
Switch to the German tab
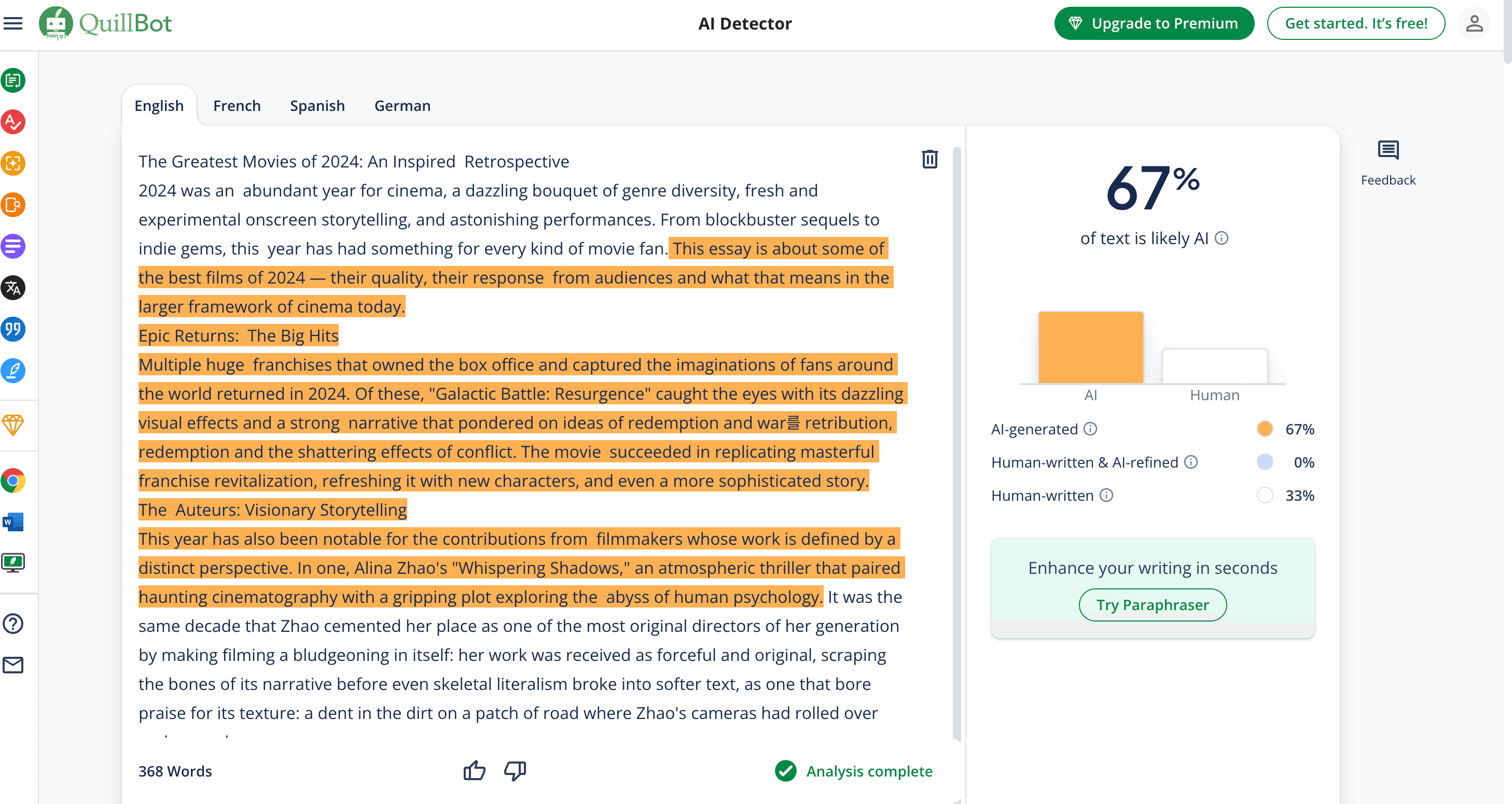point(402,106)
